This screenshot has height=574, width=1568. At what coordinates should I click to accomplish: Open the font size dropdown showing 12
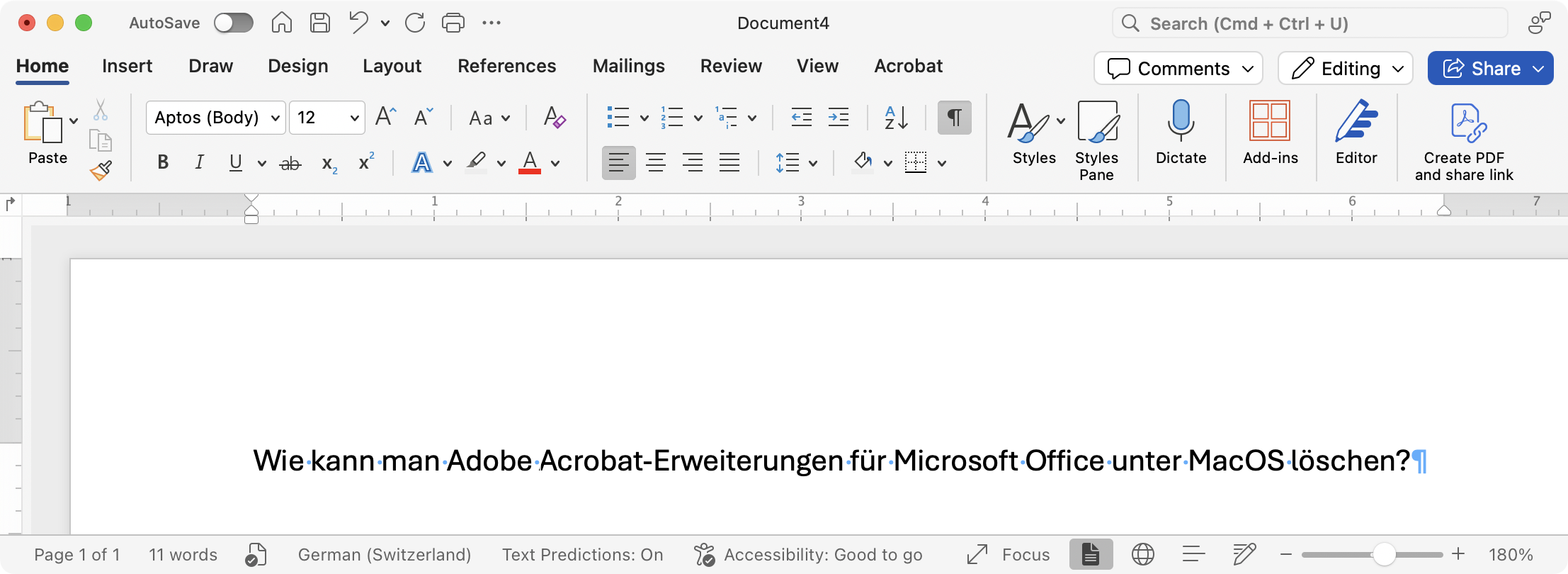pyautogui.click(x=354, y=118)
